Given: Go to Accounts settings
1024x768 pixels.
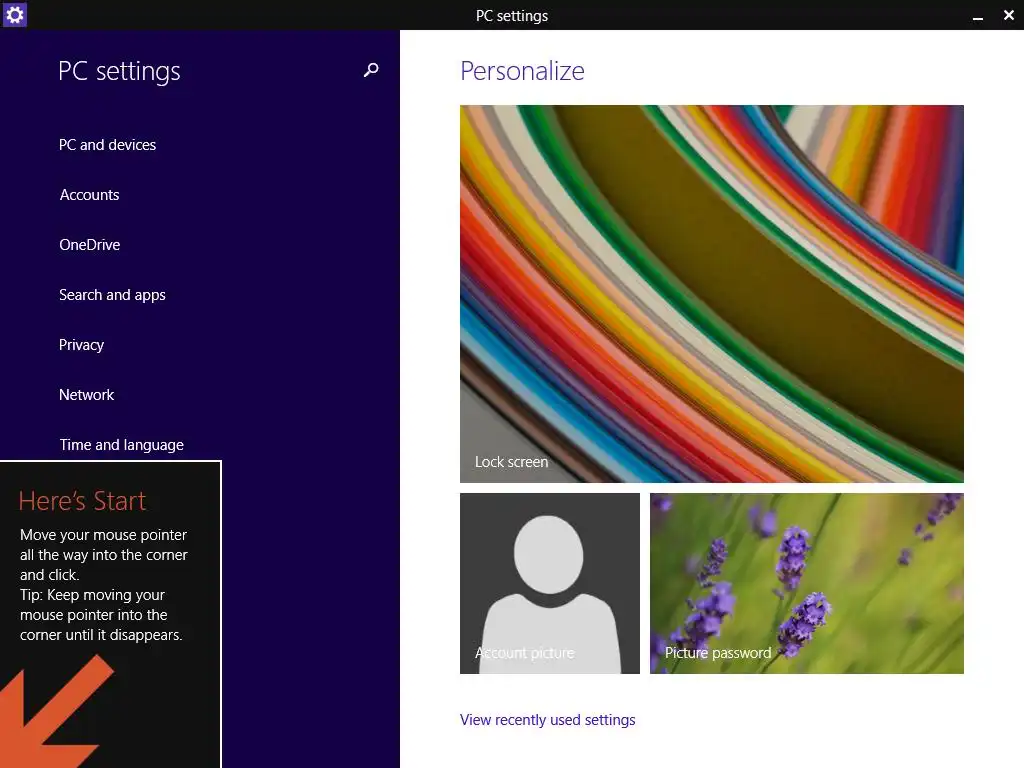Looking at the screenshot, I should 89,195.
